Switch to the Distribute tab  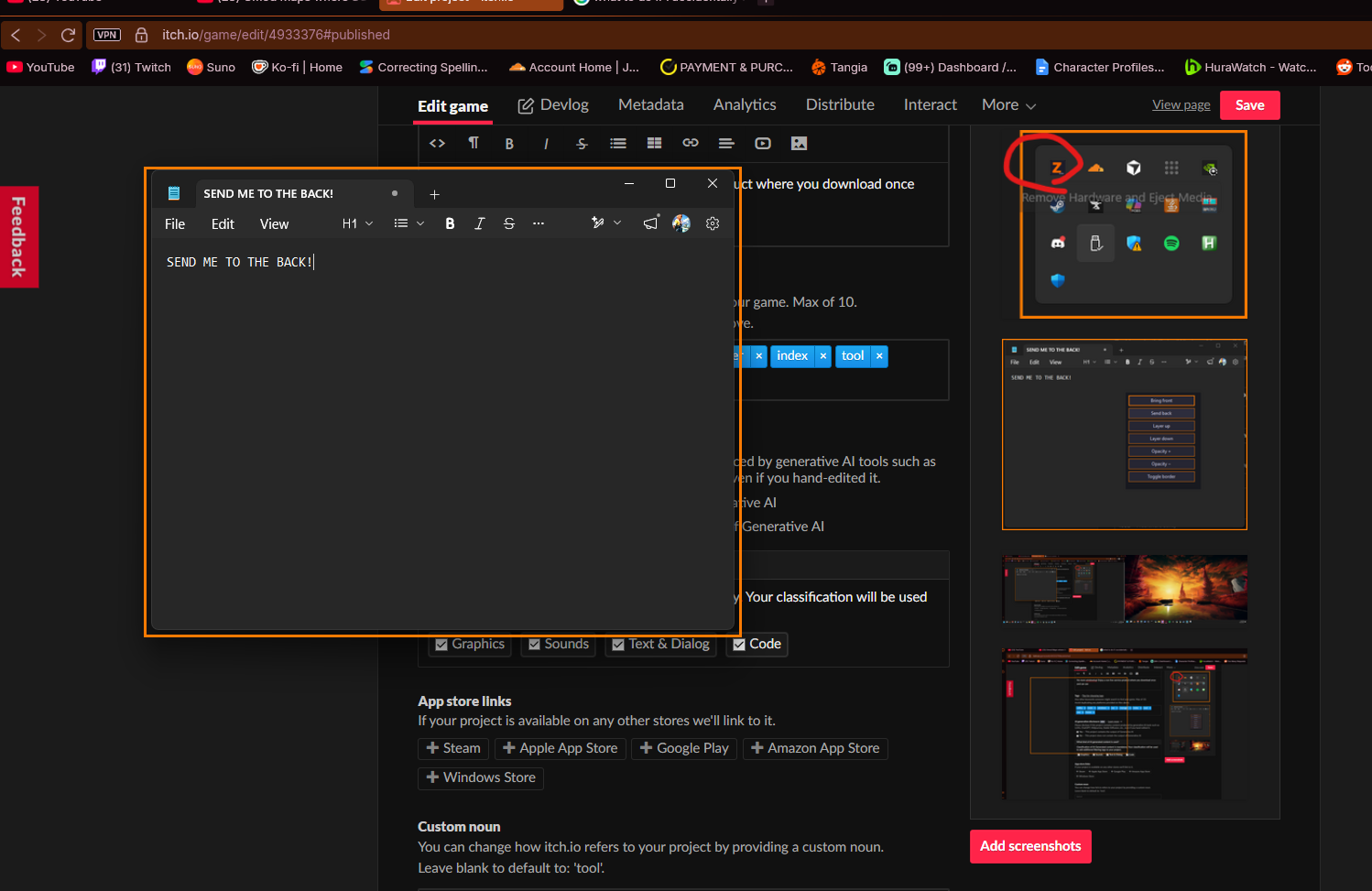coord(840,105)
